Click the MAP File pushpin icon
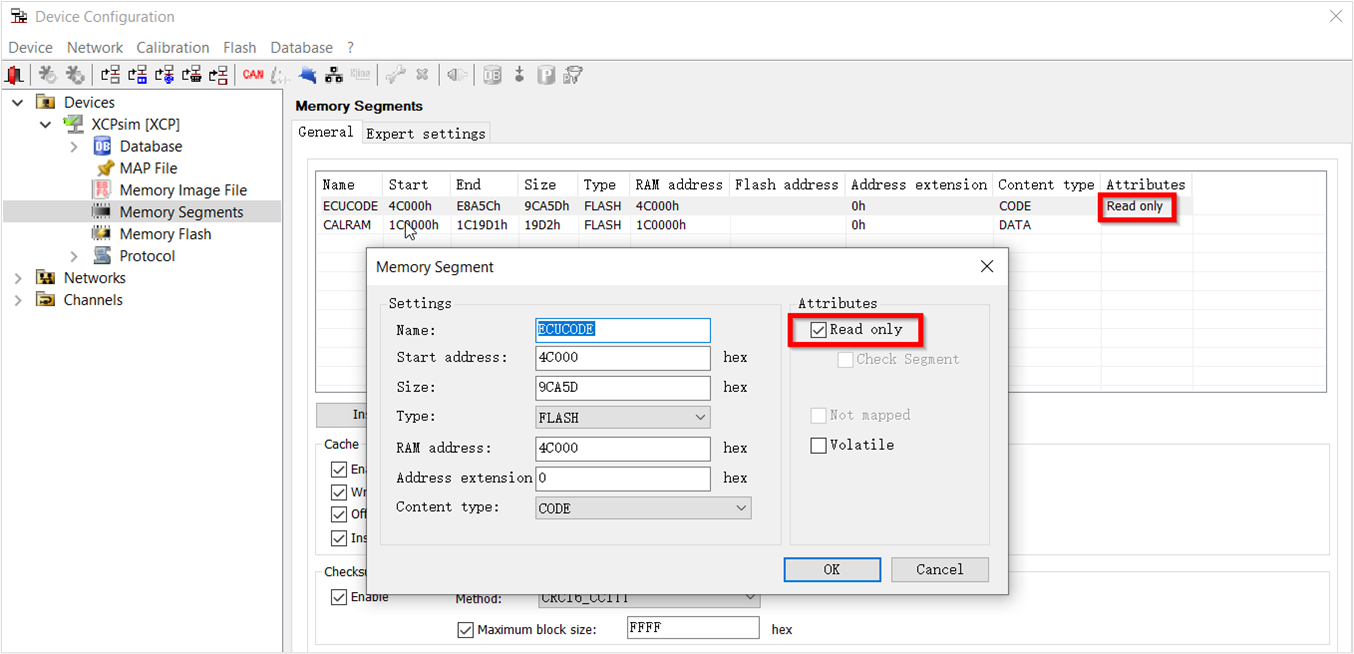Image resolution: width=1354 pixels, height=654 pixels. click(x=104, y=168)
